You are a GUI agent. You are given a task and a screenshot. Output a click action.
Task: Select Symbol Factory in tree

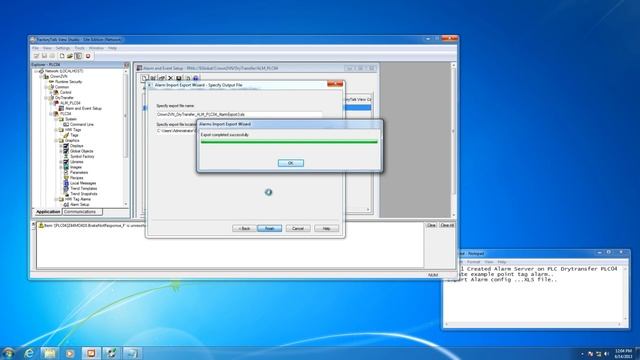pos(82,156)
